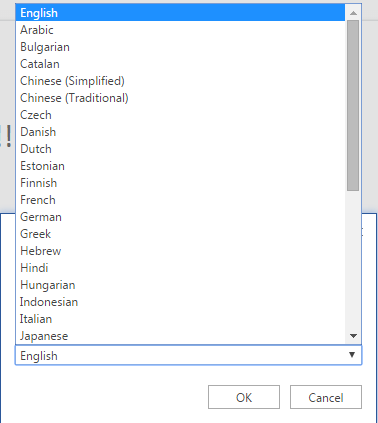378x423 pixels.
Task: Select Chinese (Traditional) option
Action: [180, 98]
